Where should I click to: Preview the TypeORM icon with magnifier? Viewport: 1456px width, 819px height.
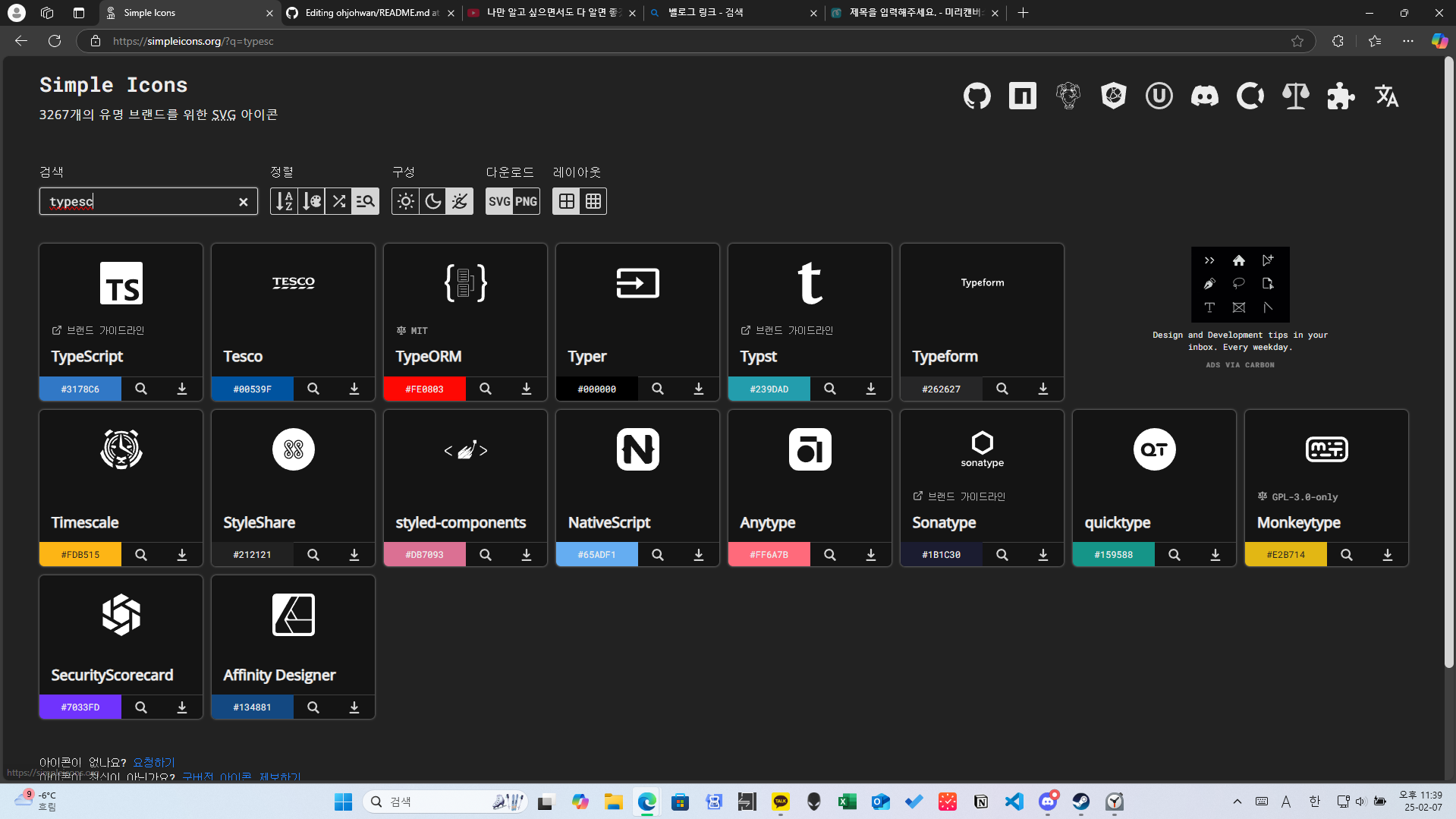pyautogui.click(x=486, y=389)
